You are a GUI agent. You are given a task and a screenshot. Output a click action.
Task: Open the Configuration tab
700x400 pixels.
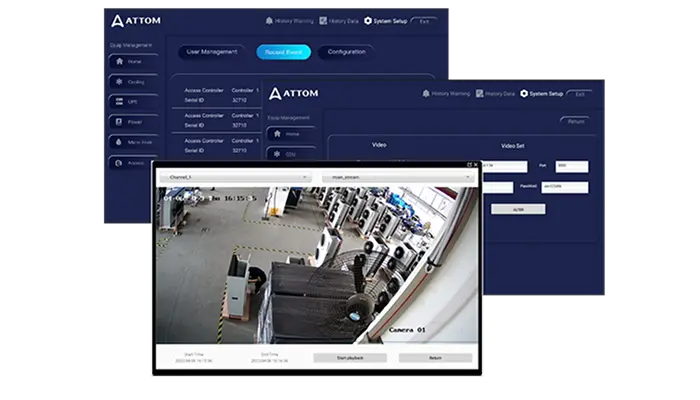(x=346, y=52)
